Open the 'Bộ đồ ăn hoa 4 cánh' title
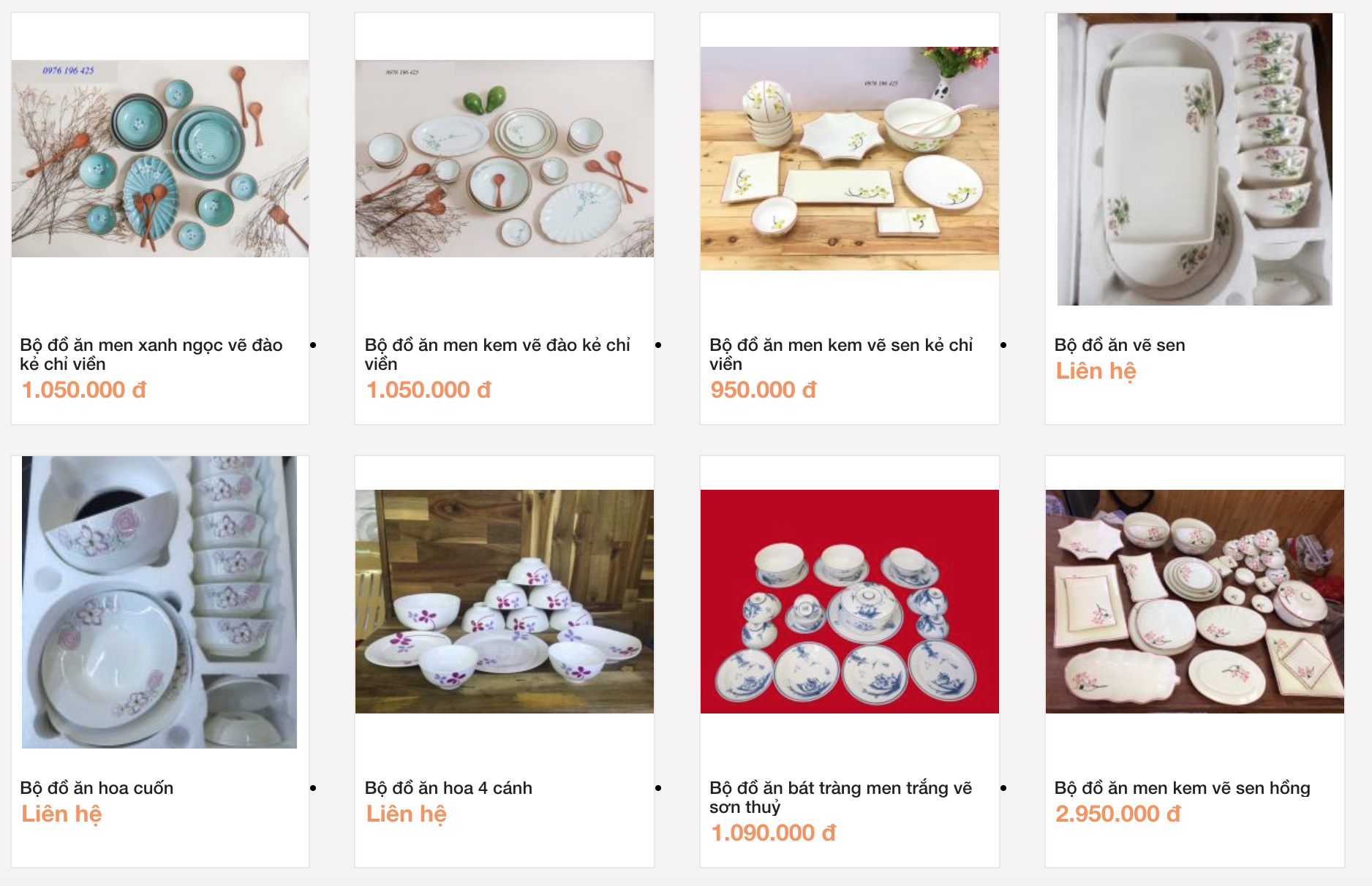Image resolution: width=1372 pixels, height=886 pixels. (x=448, y=788)
